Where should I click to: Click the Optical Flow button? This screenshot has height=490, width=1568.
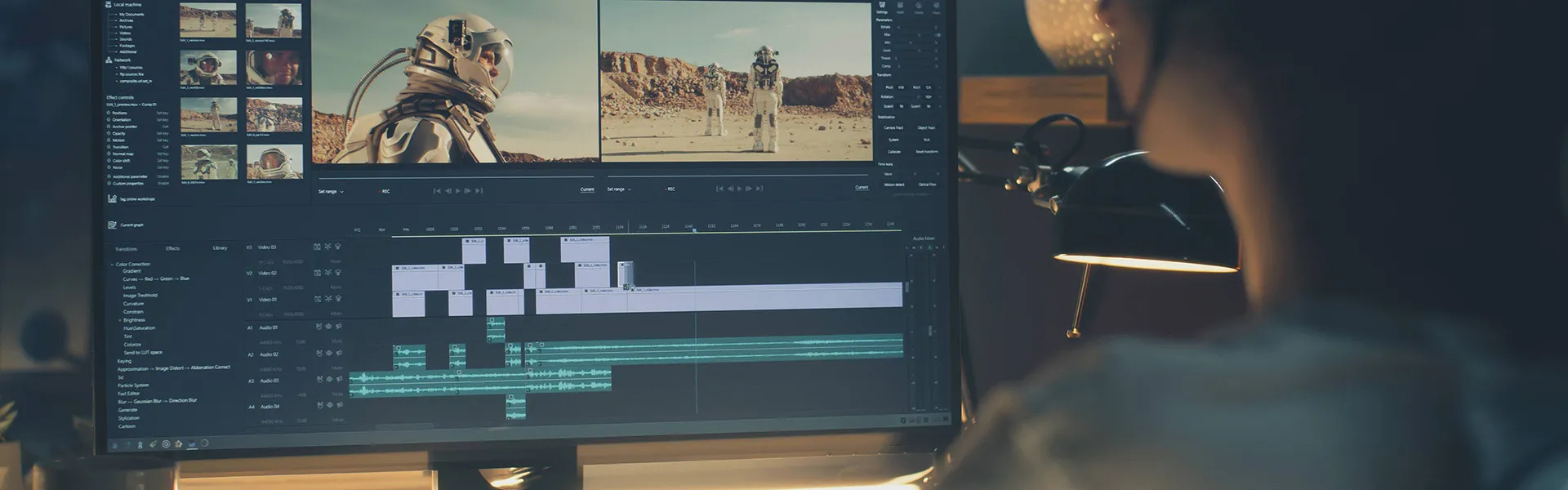click(927, 185)
